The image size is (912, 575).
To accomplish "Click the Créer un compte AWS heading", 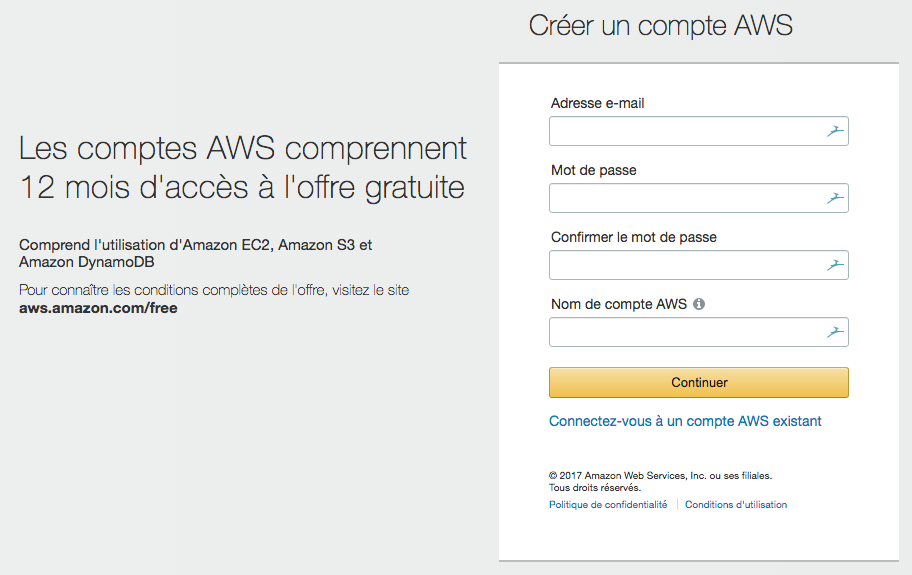I will click(x=661, y=26).
